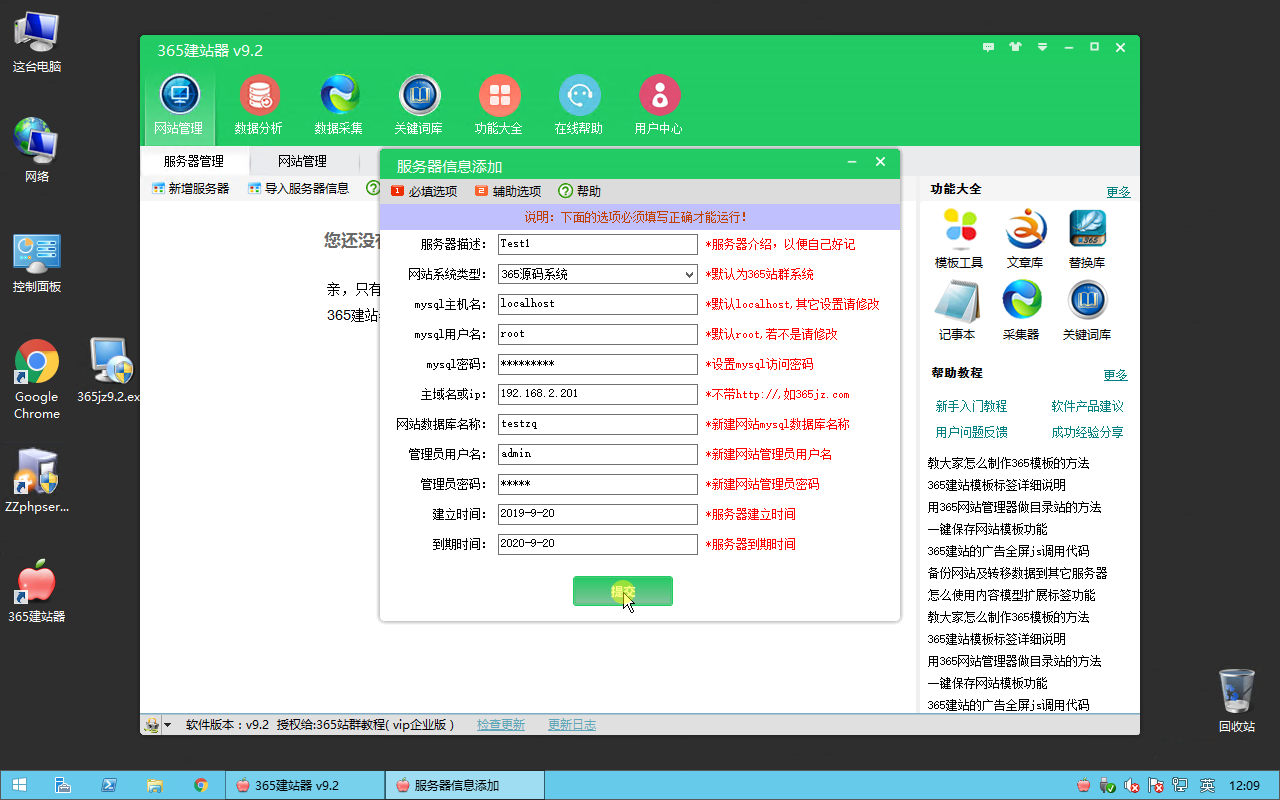Viewport: 1280px width, 800px height.
Task: Open 365建站器 desktop shortcut
Action: point(37,590)
